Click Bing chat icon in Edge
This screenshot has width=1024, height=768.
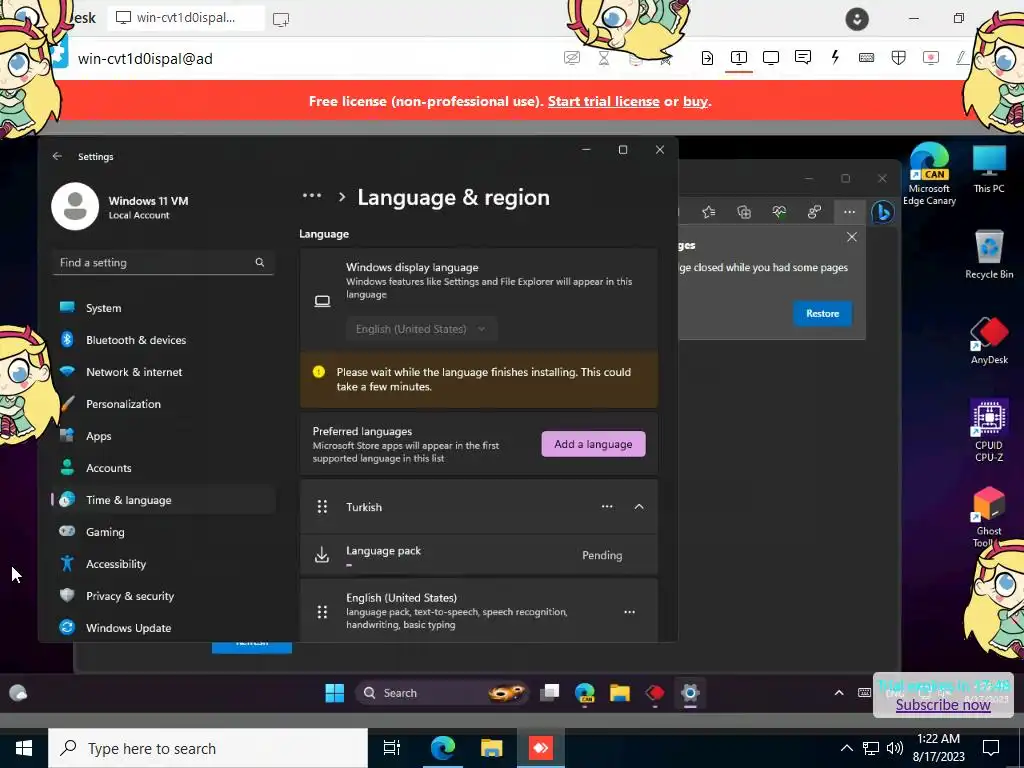click(x=882, y=212)
